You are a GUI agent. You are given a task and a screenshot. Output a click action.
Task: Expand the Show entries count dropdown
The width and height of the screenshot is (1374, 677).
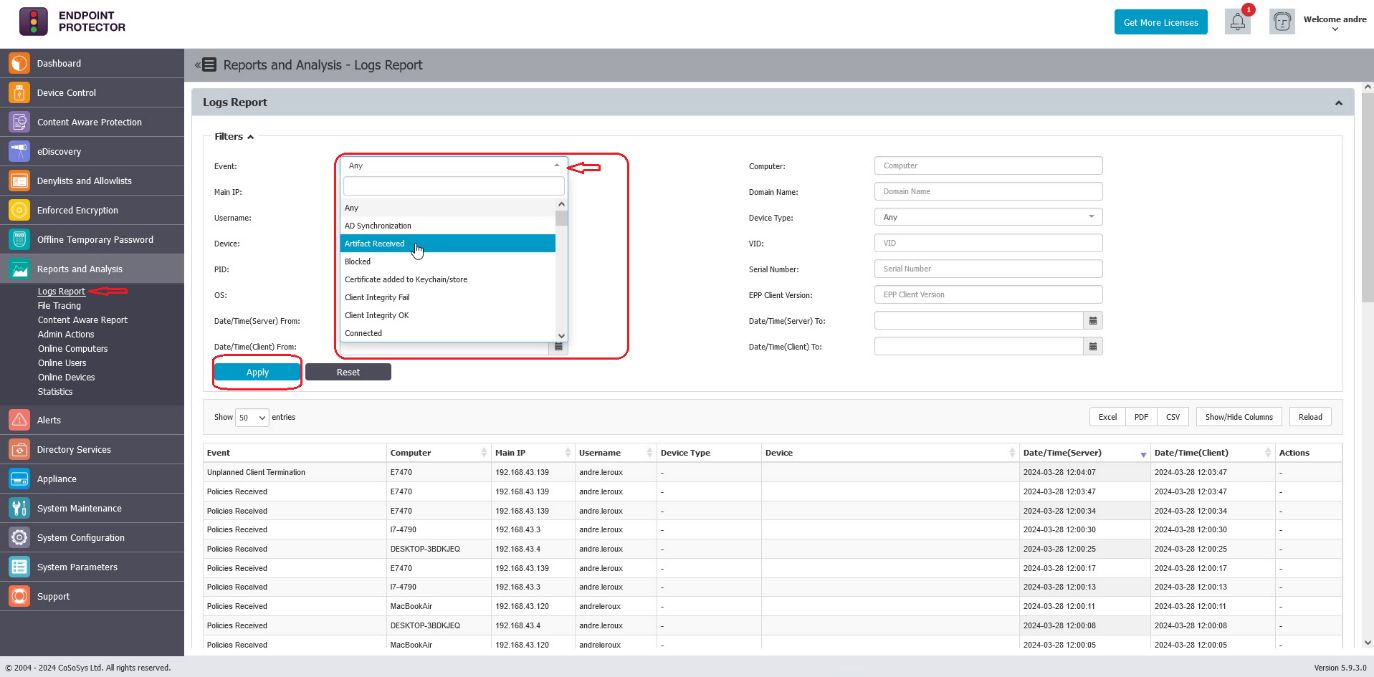(253, 417)
